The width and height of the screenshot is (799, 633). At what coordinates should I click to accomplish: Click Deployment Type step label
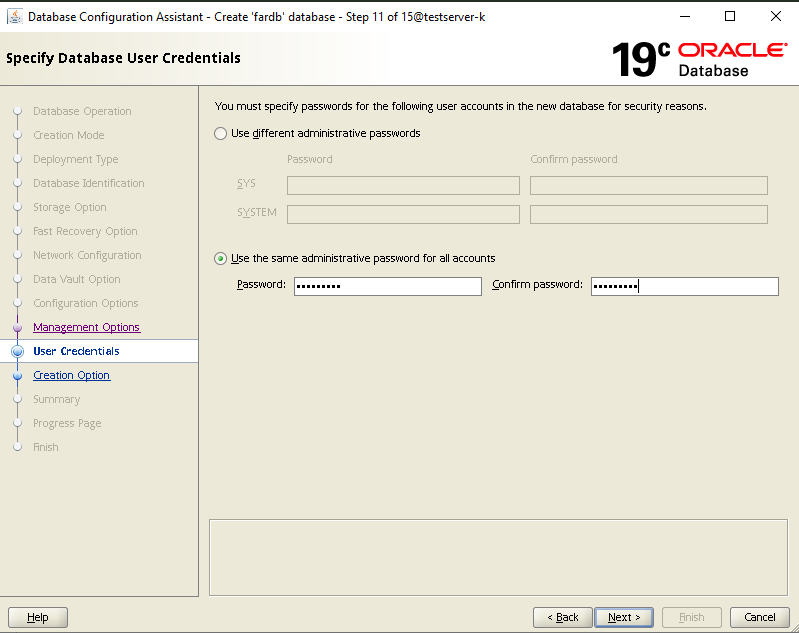click(76, 160)
